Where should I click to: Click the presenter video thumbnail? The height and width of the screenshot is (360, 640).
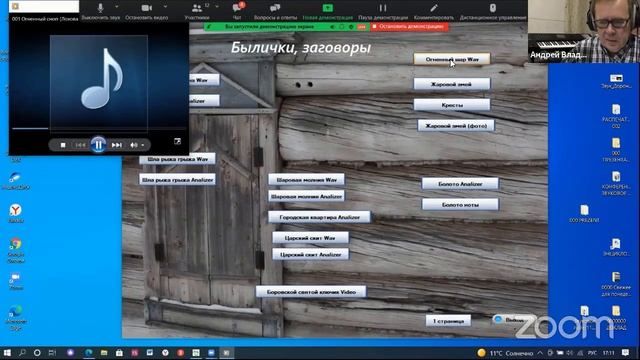pyautogui.click(x=584, y=31)
